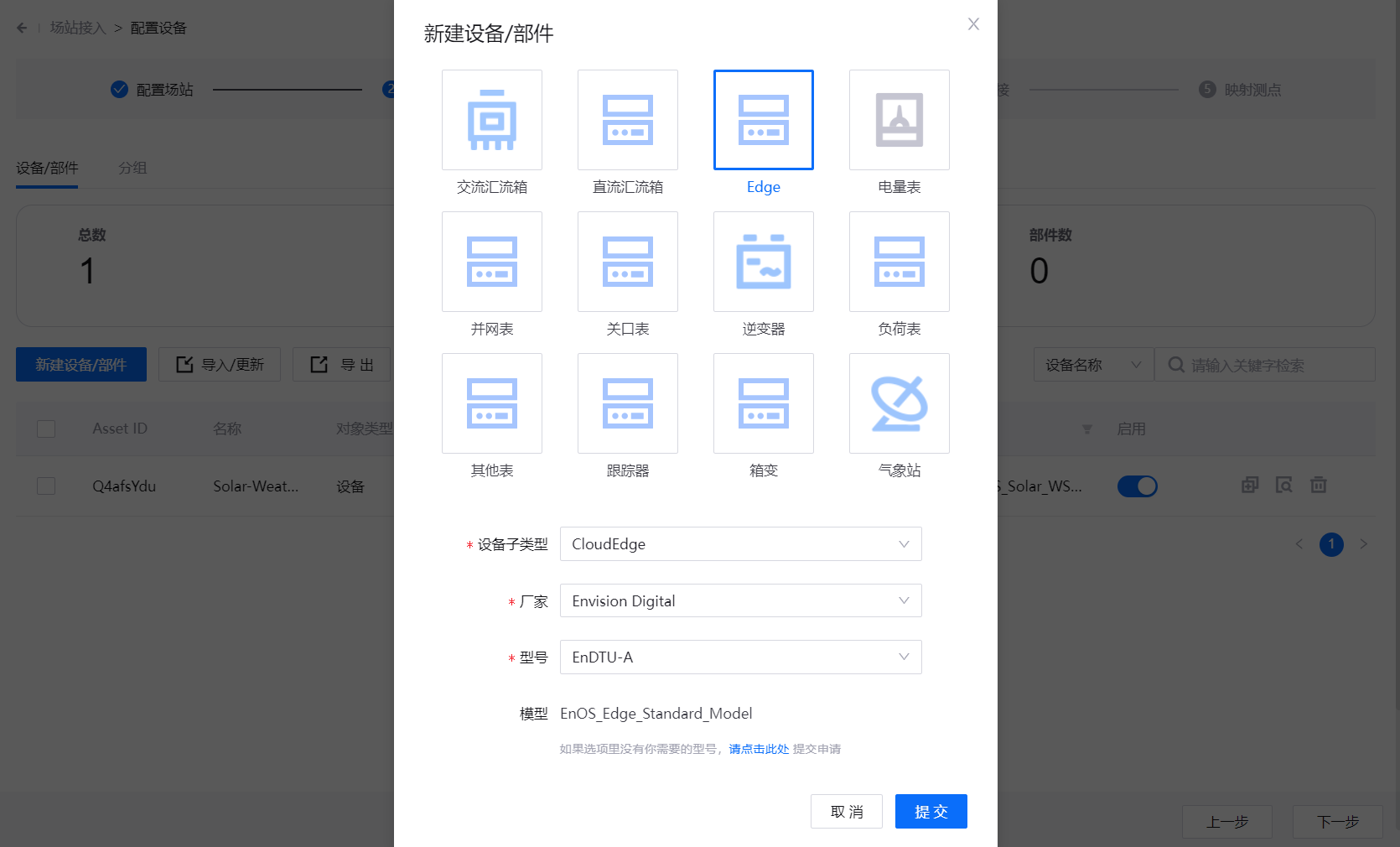Pick the 箱变 transformer icon

pos(764,403)
